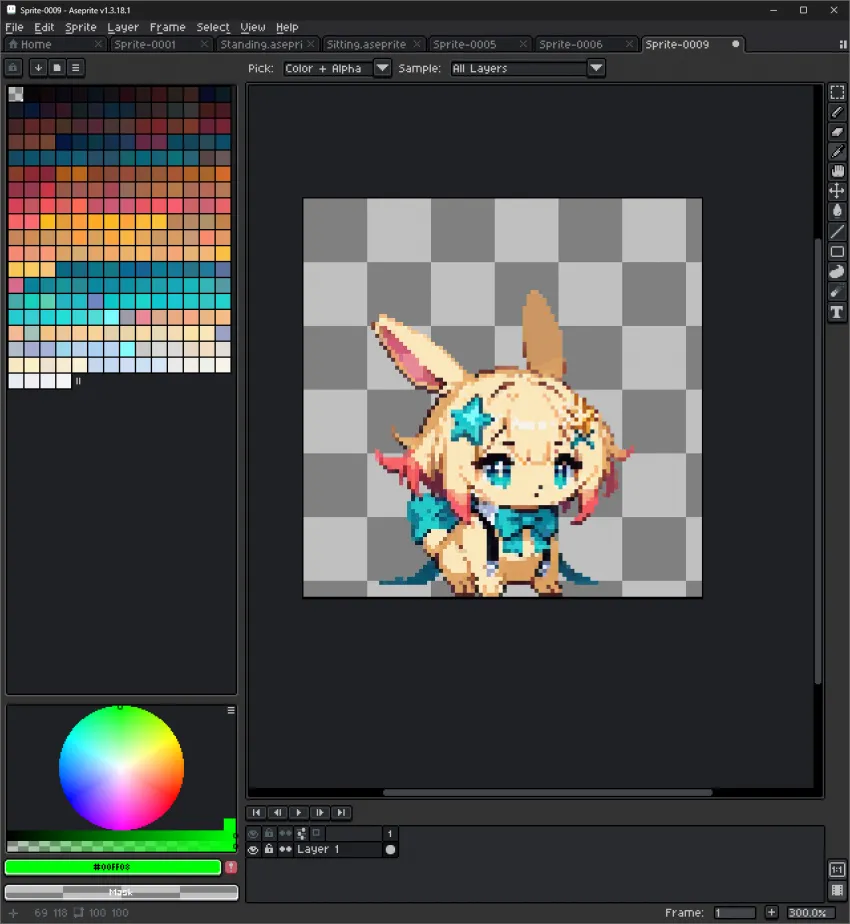
Task: Open the palette options menu button
Action: (x=75, y=68)
